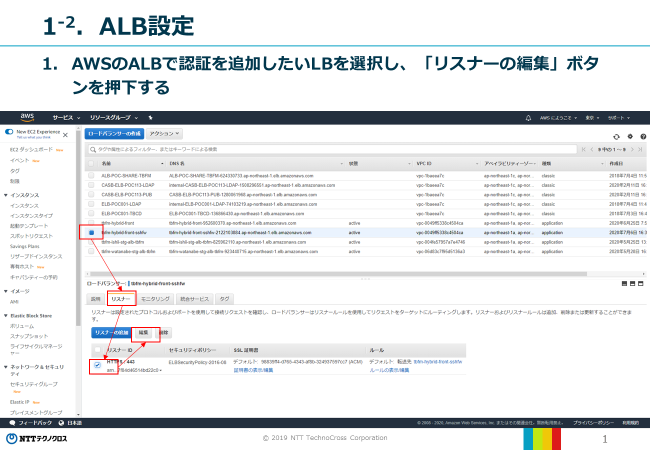Open the help question mark icon
The image size is (650, 450).
[x=643, y=136]
